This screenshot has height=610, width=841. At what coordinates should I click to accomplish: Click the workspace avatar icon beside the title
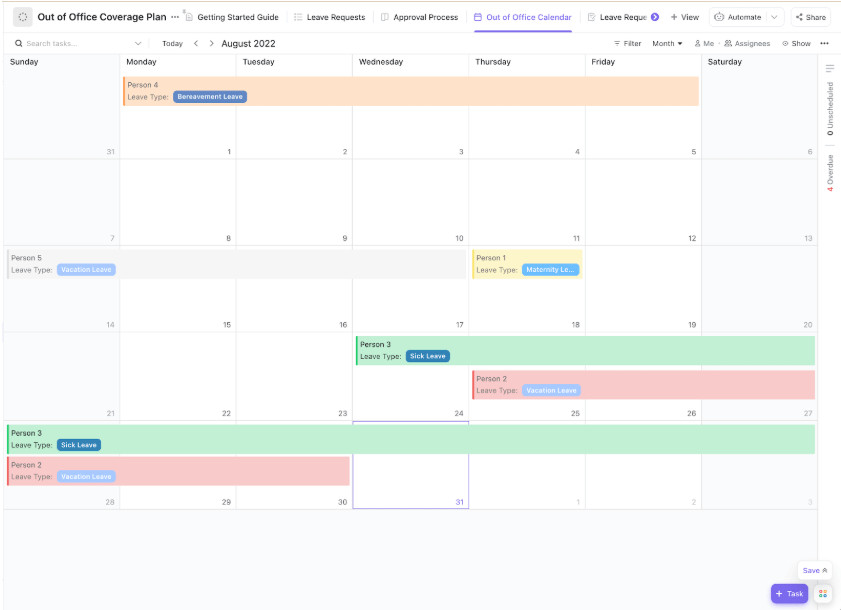tap(23, 17)
